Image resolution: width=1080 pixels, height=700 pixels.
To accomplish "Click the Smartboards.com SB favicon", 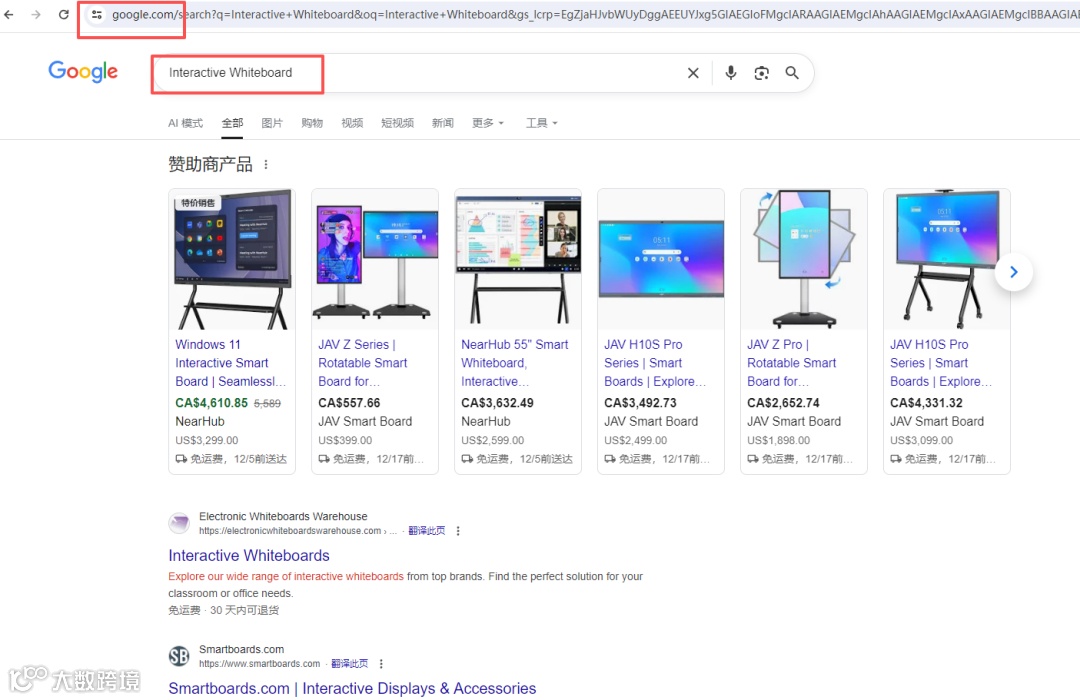I will point(179,656).
